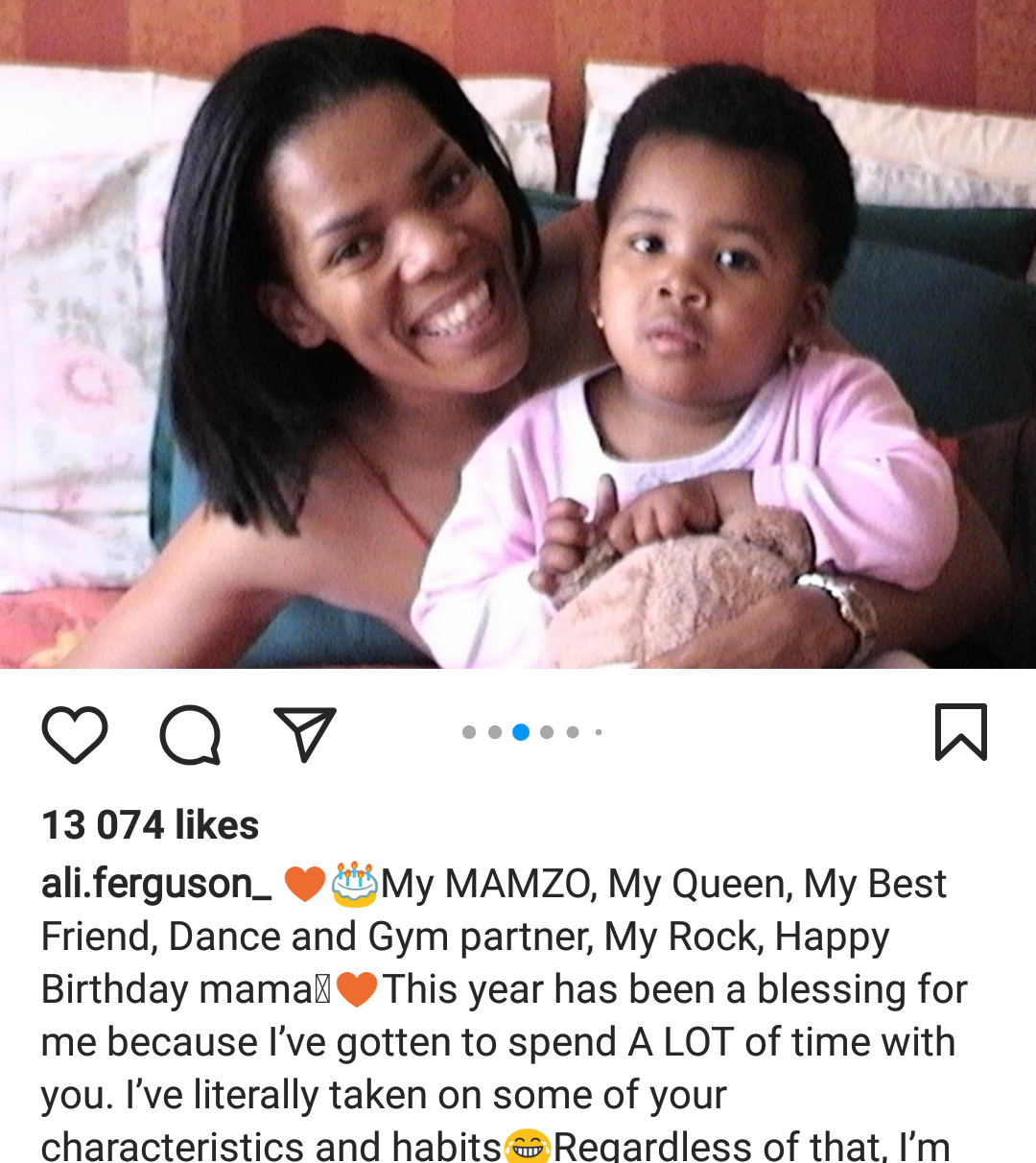Share post using paper plane icon
The width and height of the screenshot is (1036, 1163).
click(305, 734)
